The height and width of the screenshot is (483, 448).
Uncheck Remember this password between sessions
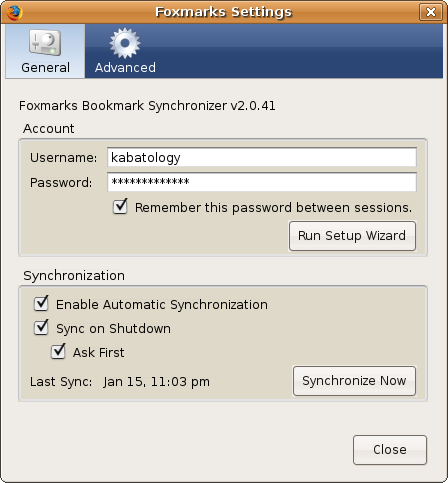(x=120, y=207)
